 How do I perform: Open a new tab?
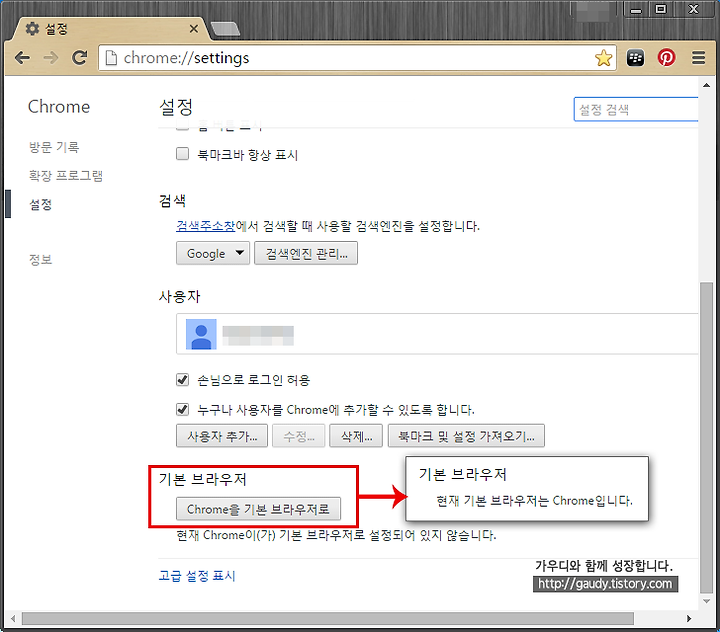[225, 29]
